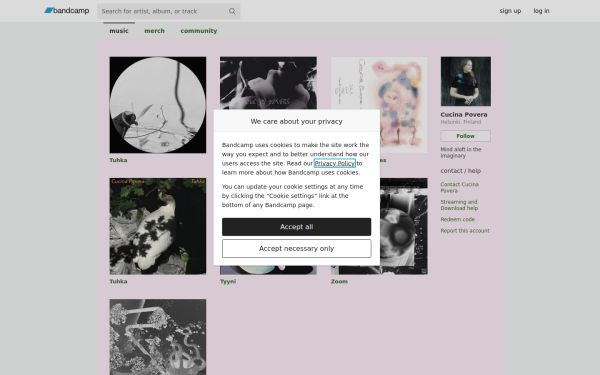The width and height of the screenshot is (600, 375).
Task: Click the contact / help heading
Action: point(461,171)
